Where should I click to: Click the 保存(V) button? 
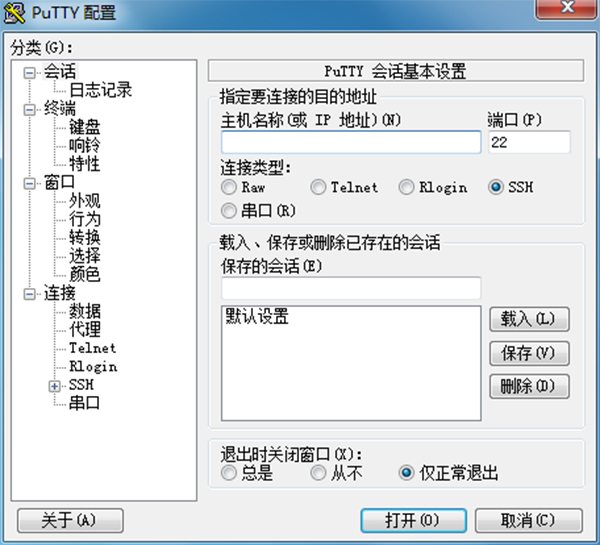(529, 353)
